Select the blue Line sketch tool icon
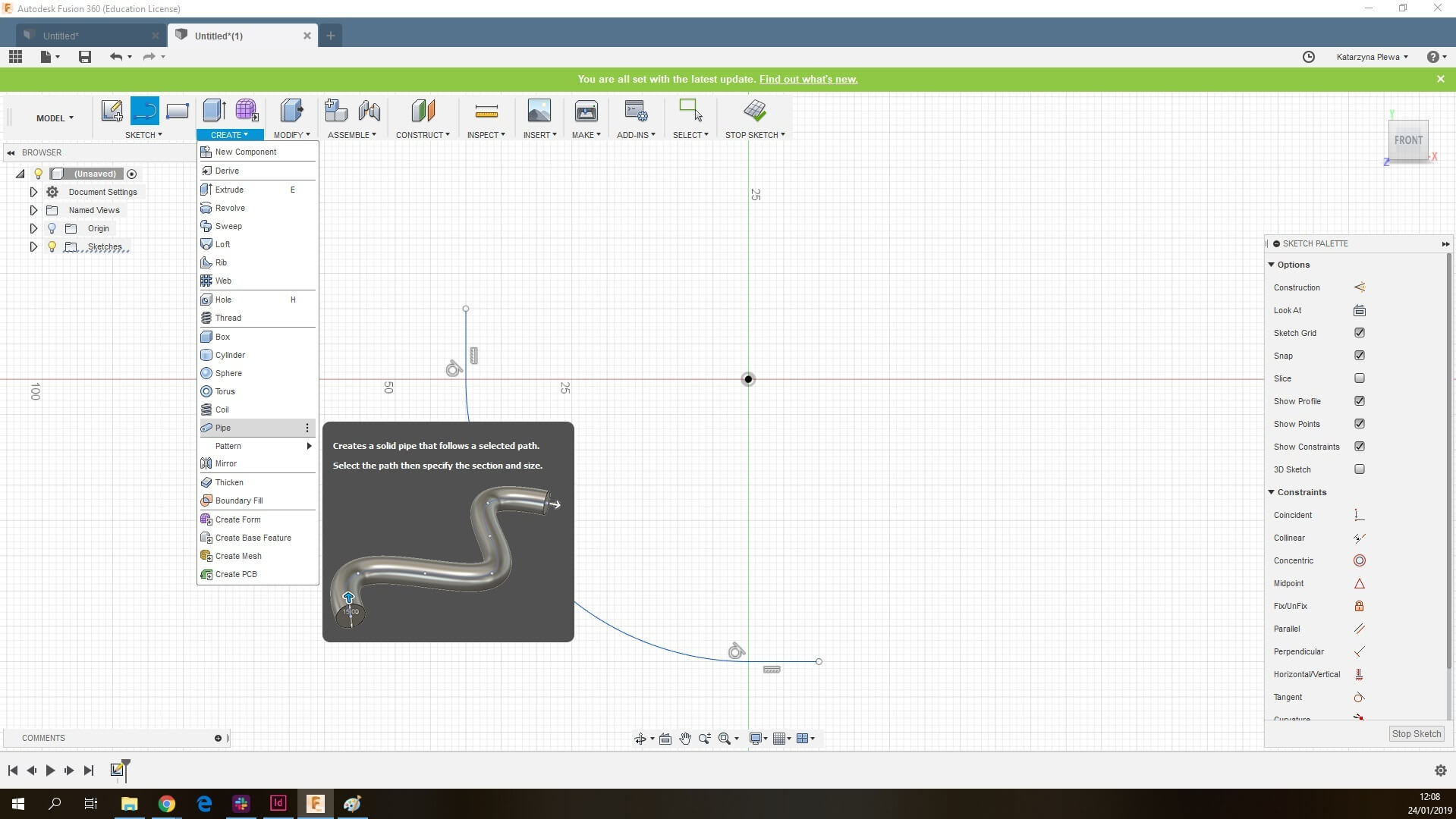The width and height of the screenshot is (1456, 819). [x=145, y=111]
